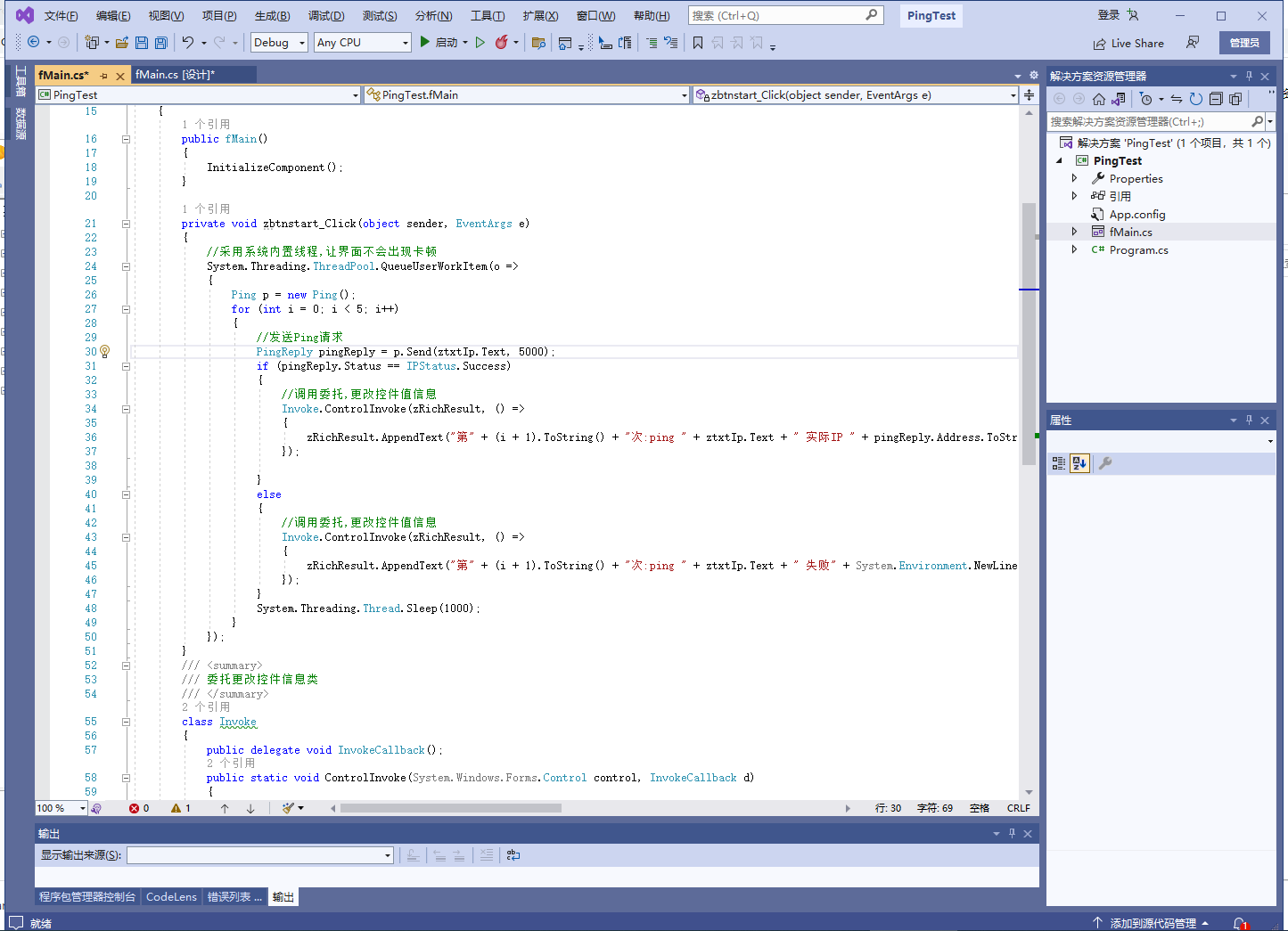Open the 调试(D) menu
Screen dimensions: 1288x931
coord(326,16)
